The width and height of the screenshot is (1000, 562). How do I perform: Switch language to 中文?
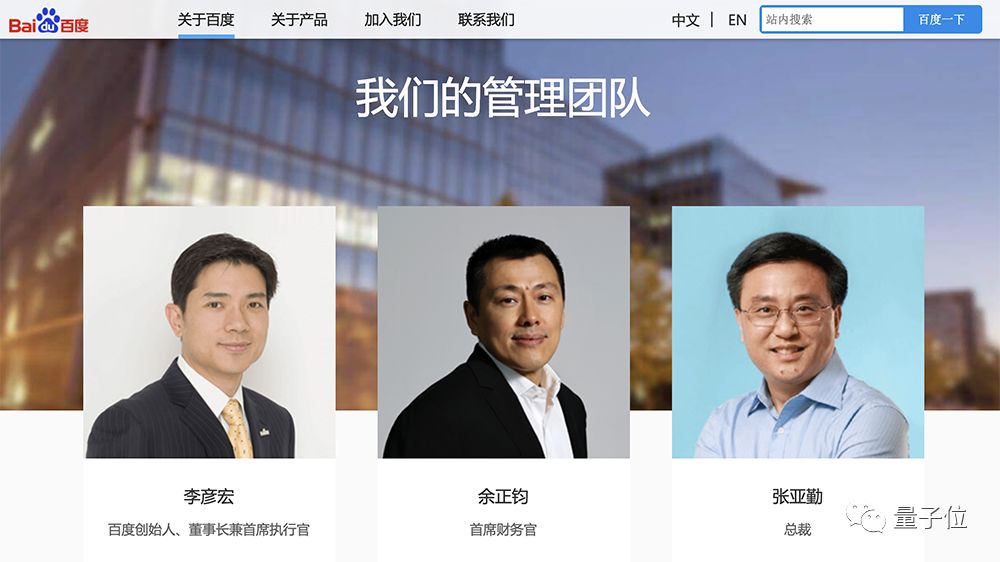686,20
